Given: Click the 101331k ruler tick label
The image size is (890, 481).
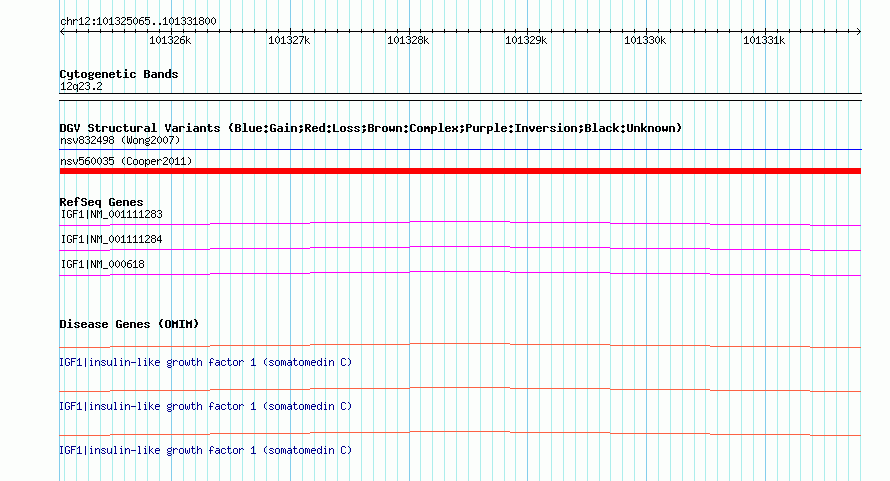Looking at the screenshot, I should click(764, 40).
